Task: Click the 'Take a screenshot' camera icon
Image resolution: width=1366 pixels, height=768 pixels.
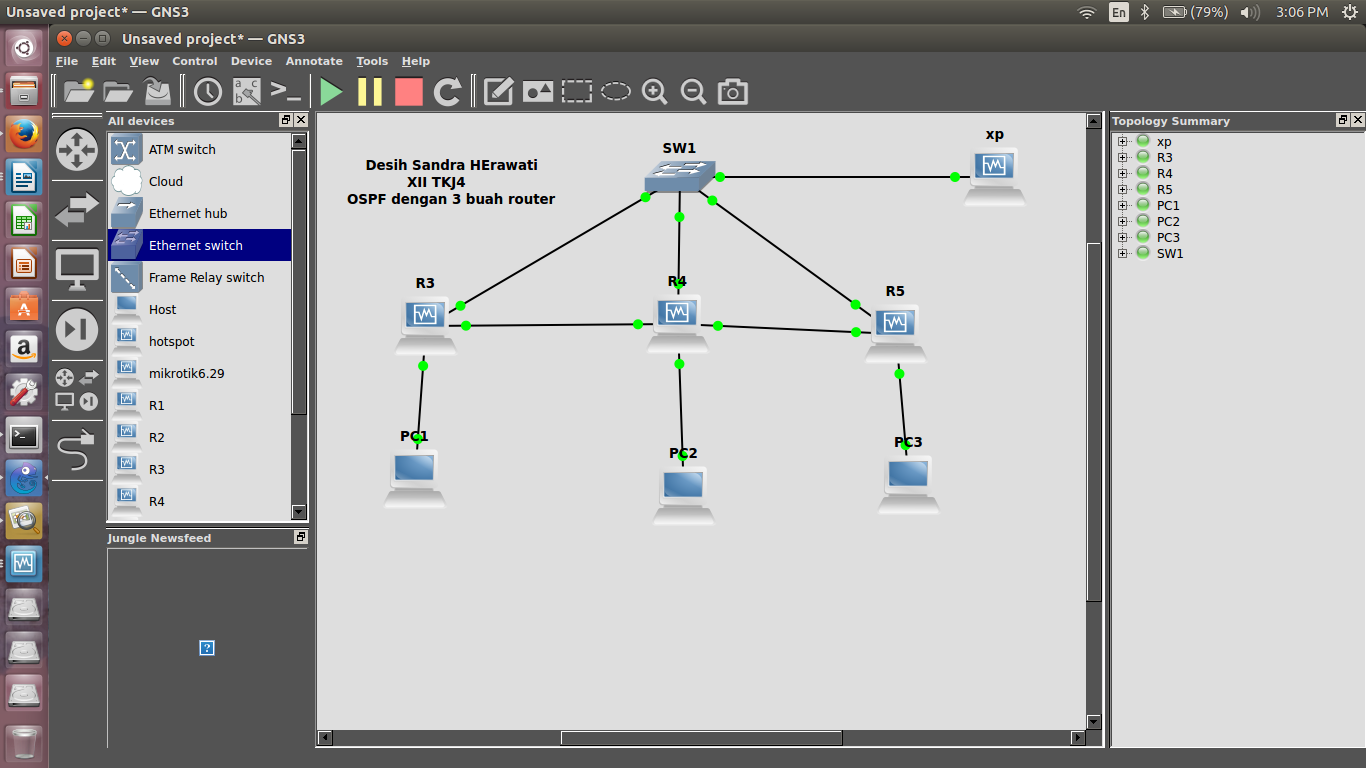Action: (732, 91)
